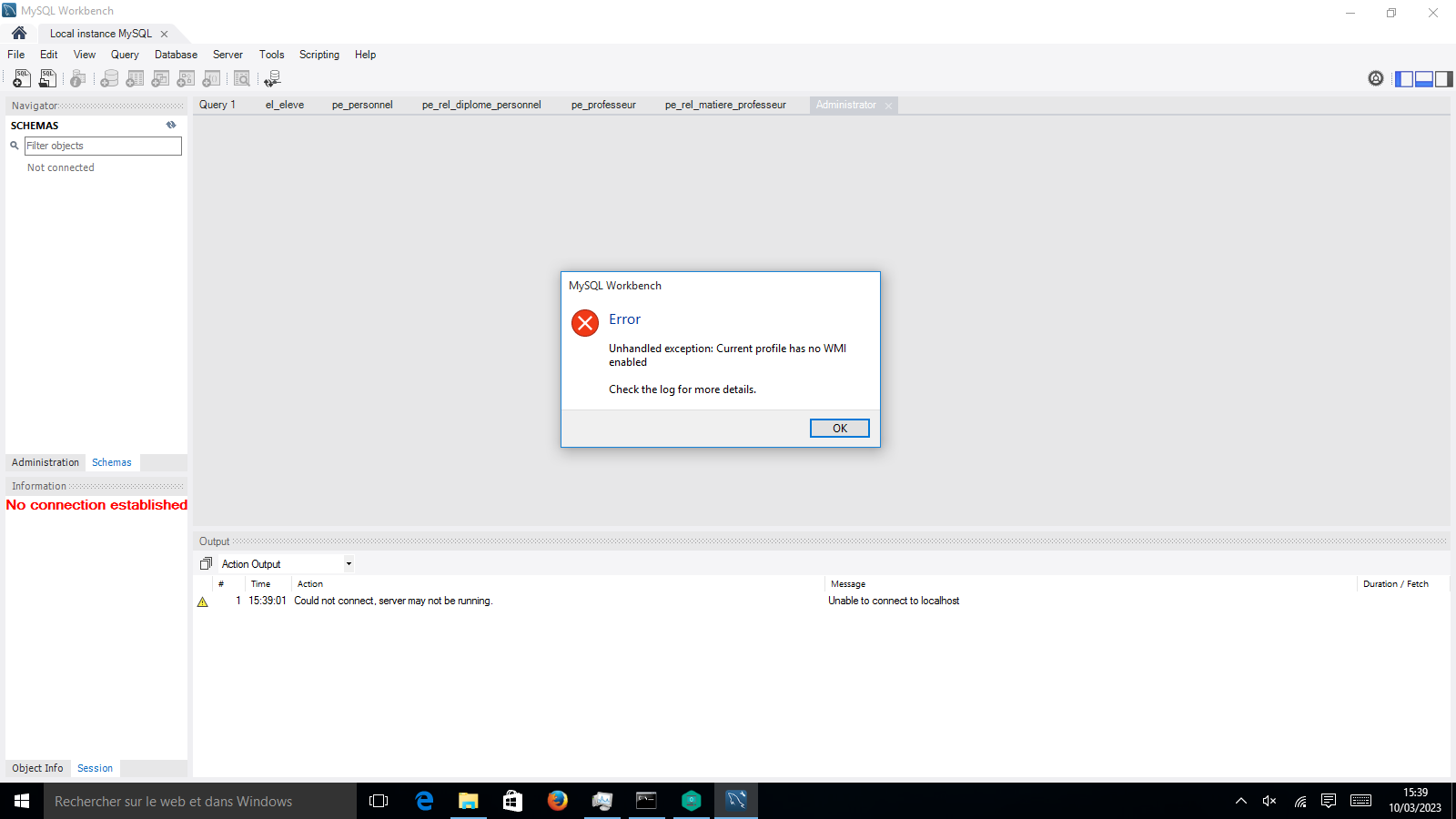Viewport: 1456px width, 819px height.
Task: Open the Windows Start menu
Action: tap(22, 801)
